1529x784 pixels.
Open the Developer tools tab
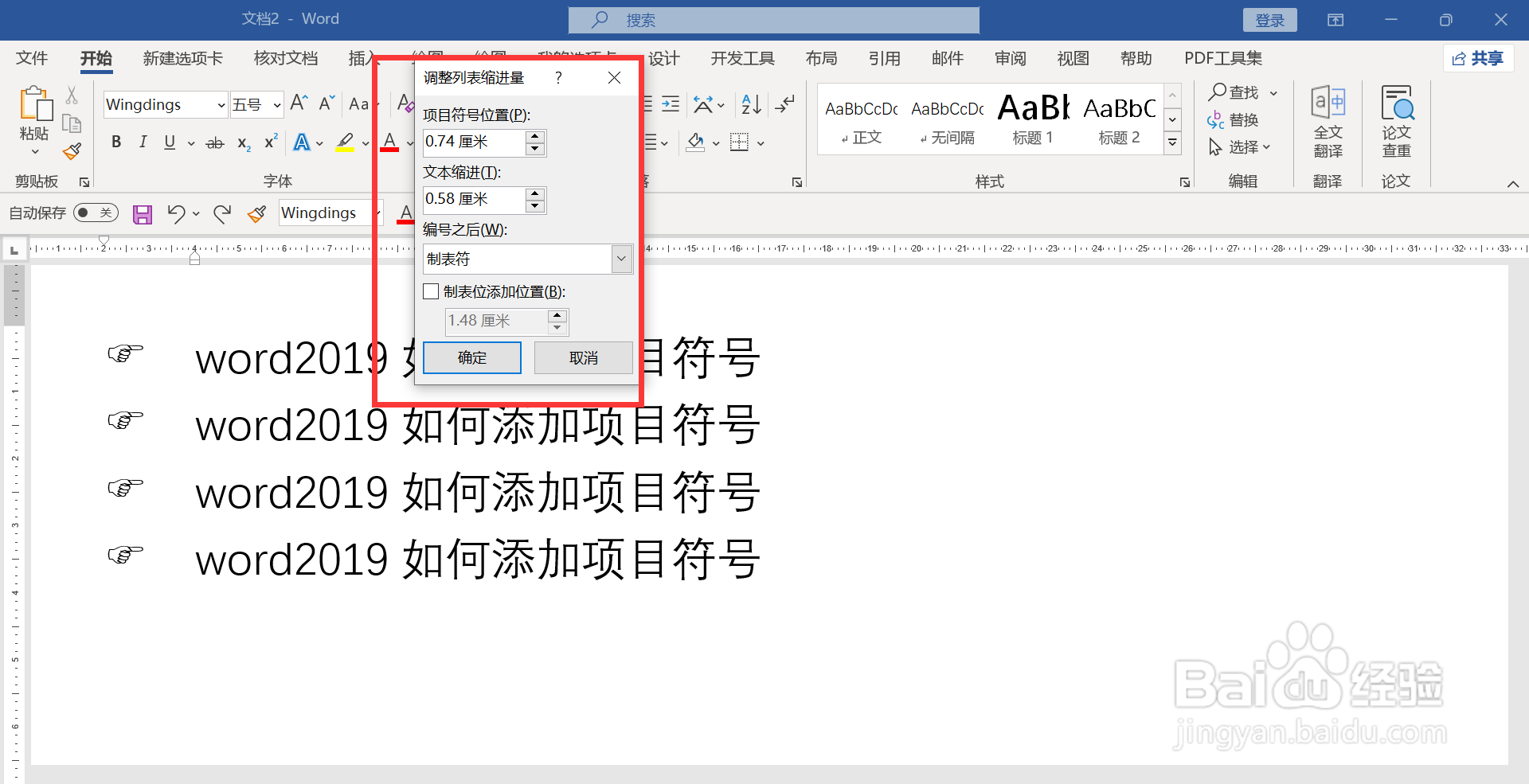(742, 58)
